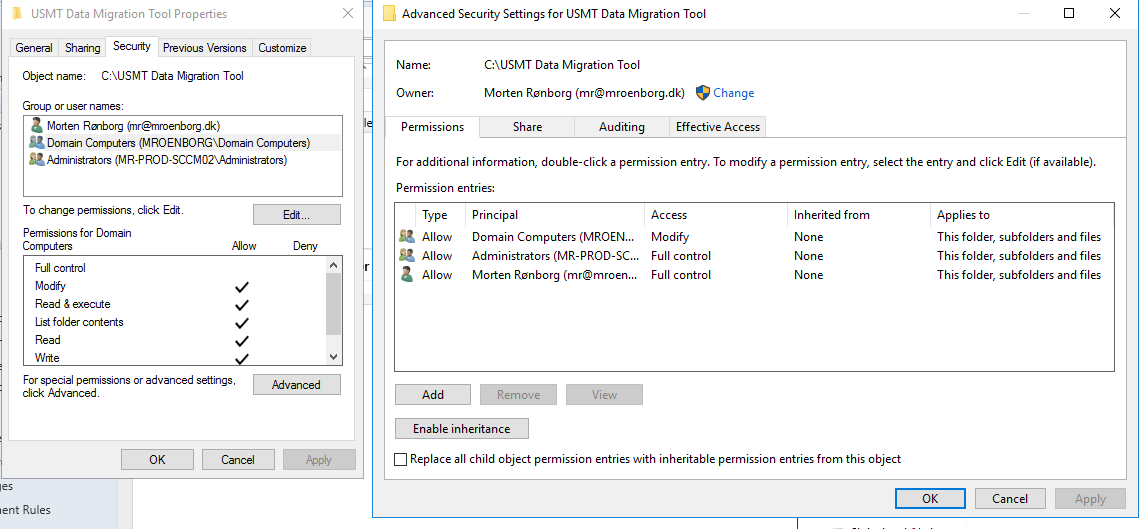This screenshot has height=529, width=1140.
Task: Click group icon of Administrators permission entry
Action: [407, 256]
